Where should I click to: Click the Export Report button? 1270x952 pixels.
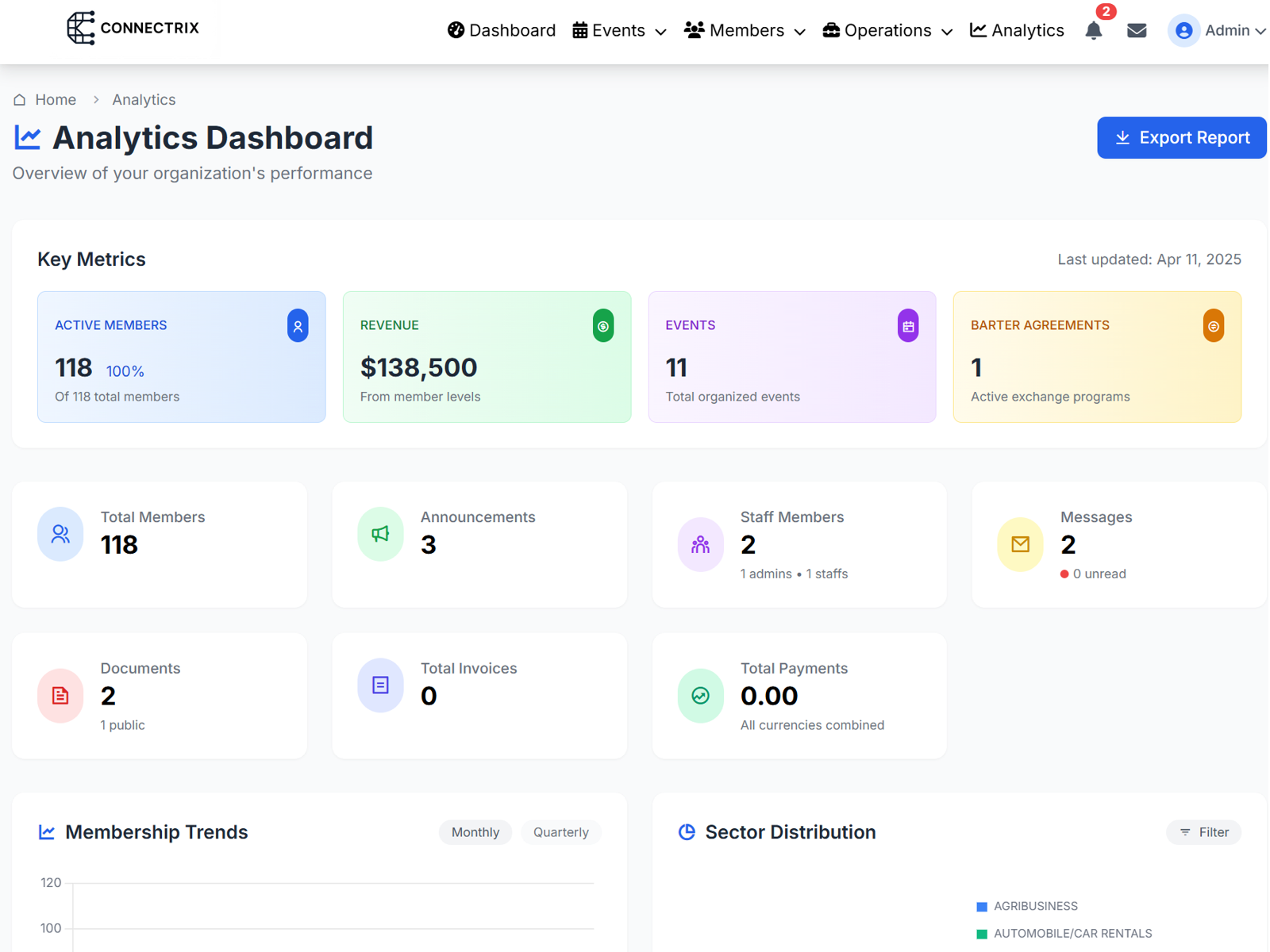point(1181,138)
